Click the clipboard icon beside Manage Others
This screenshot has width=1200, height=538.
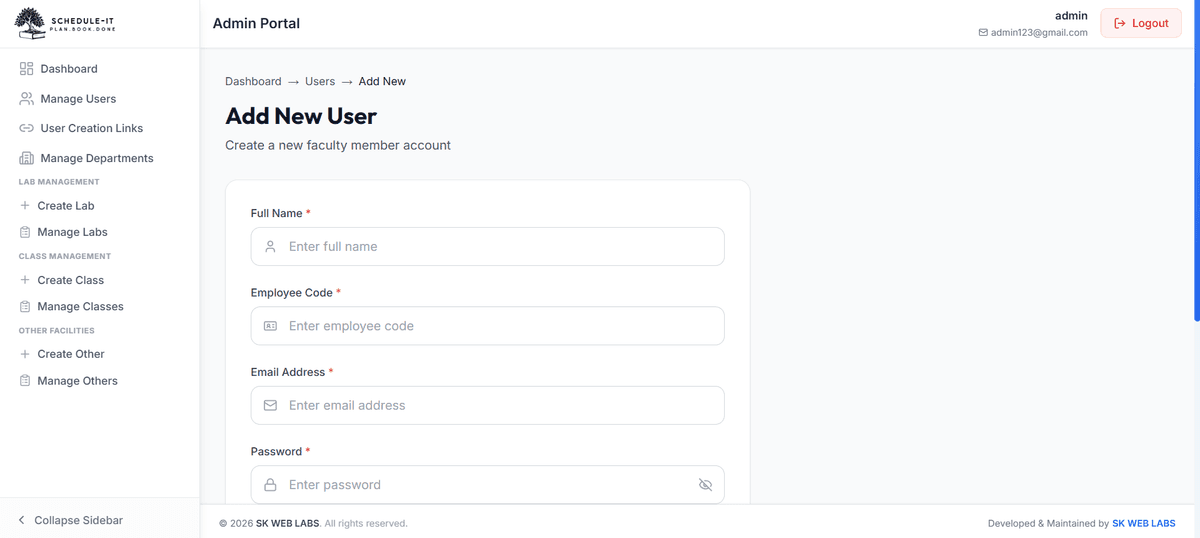[x=25, y=381]
